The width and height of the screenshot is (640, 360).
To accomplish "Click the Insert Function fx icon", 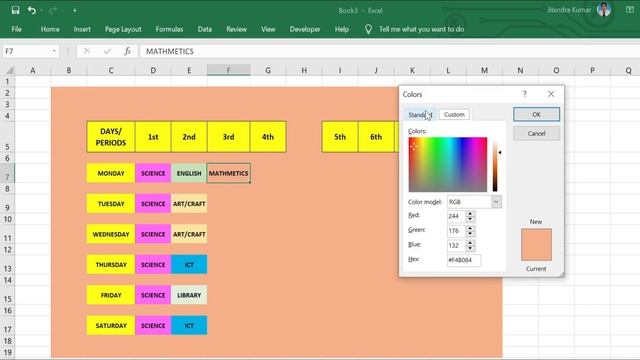I will click(128, 51).
